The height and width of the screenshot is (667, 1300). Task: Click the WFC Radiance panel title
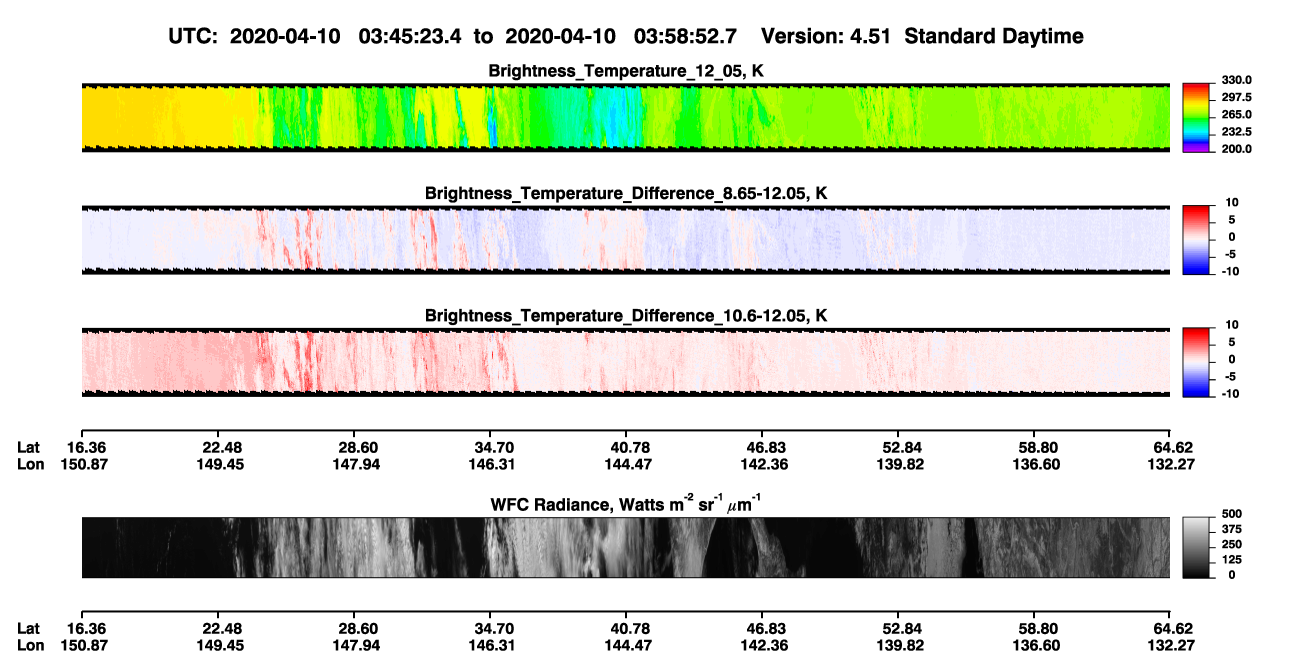pos(626,504)
